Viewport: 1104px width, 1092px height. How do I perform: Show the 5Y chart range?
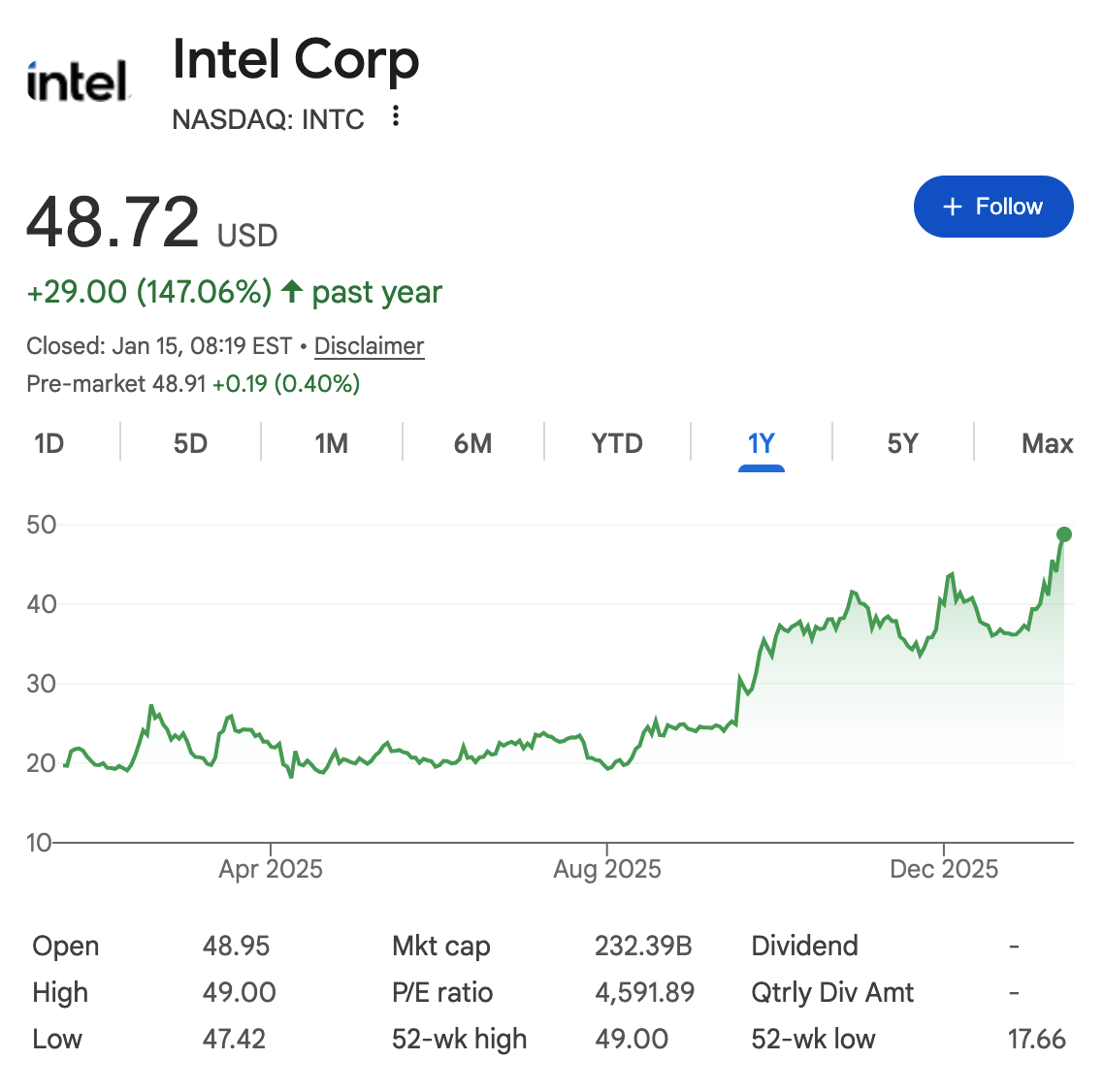902,443
